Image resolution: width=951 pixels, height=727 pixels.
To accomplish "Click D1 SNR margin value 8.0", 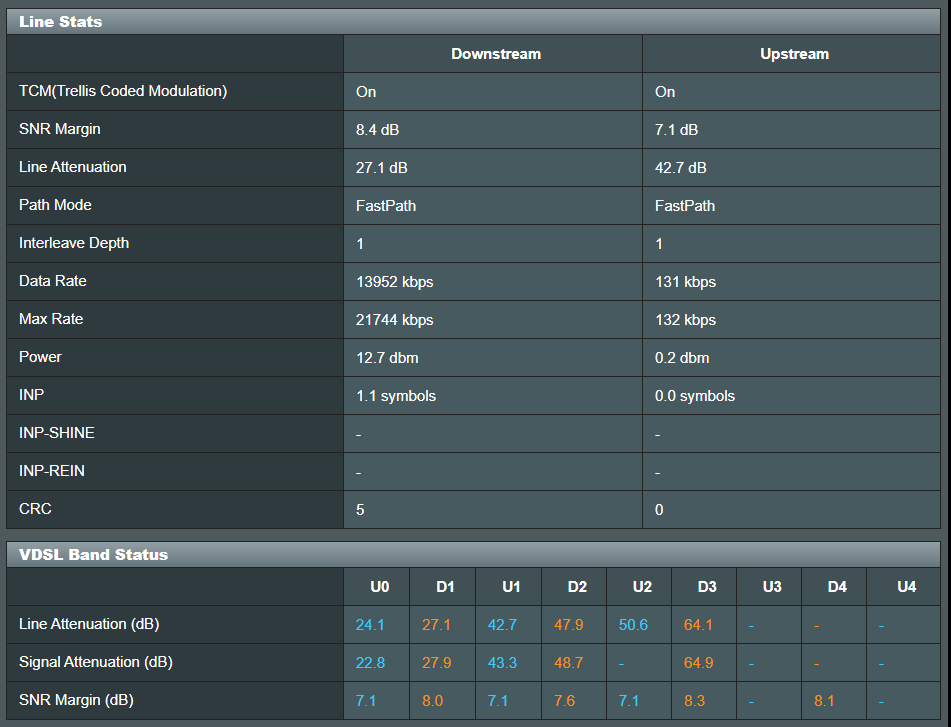I will [432, 702].
